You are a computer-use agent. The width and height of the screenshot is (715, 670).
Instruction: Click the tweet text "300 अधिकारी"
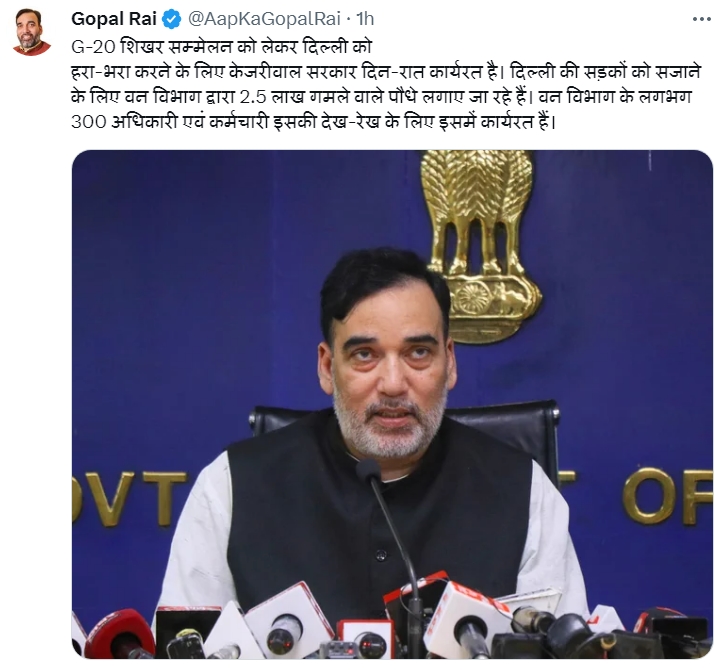pos(124,122)
